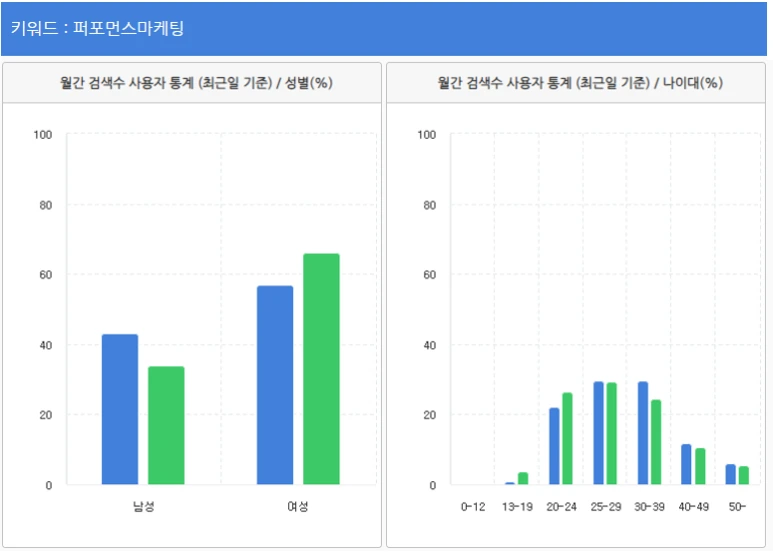Click the green 13-19 age bar

pos(523,478)
